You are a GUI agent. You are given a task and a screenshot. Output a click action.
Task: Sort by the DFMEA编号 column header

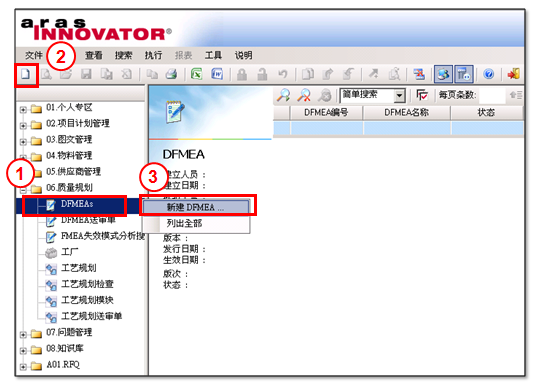(x=326, y=113)
